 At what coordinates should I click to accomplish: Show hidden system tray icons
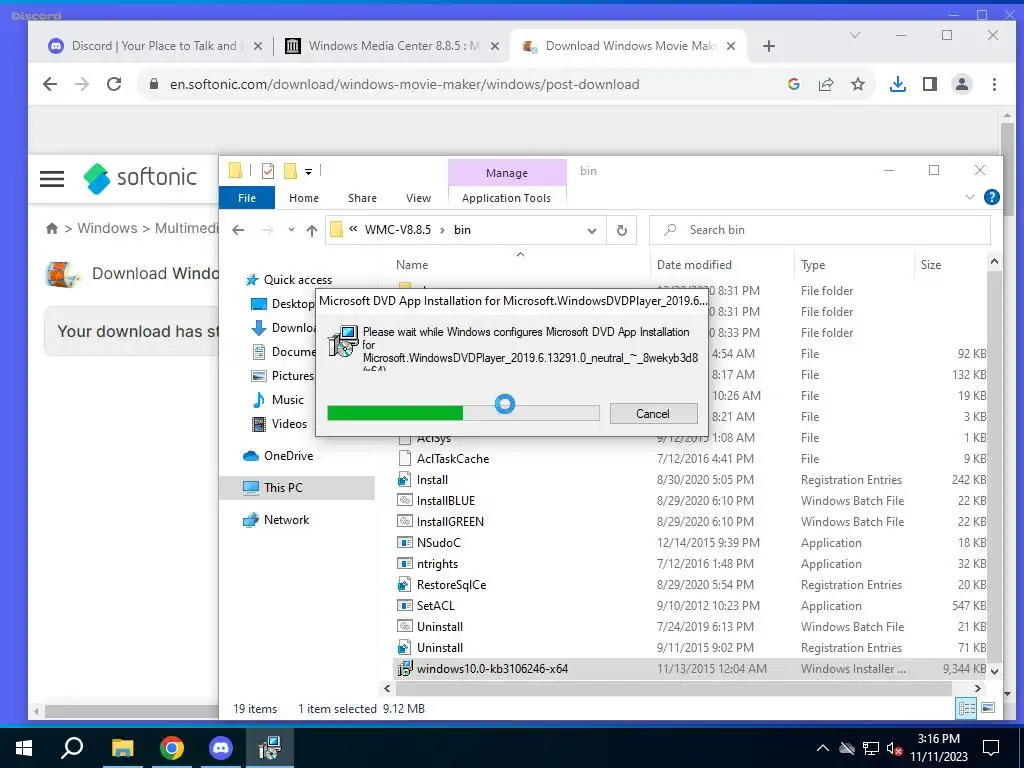(x=823, y=748)
